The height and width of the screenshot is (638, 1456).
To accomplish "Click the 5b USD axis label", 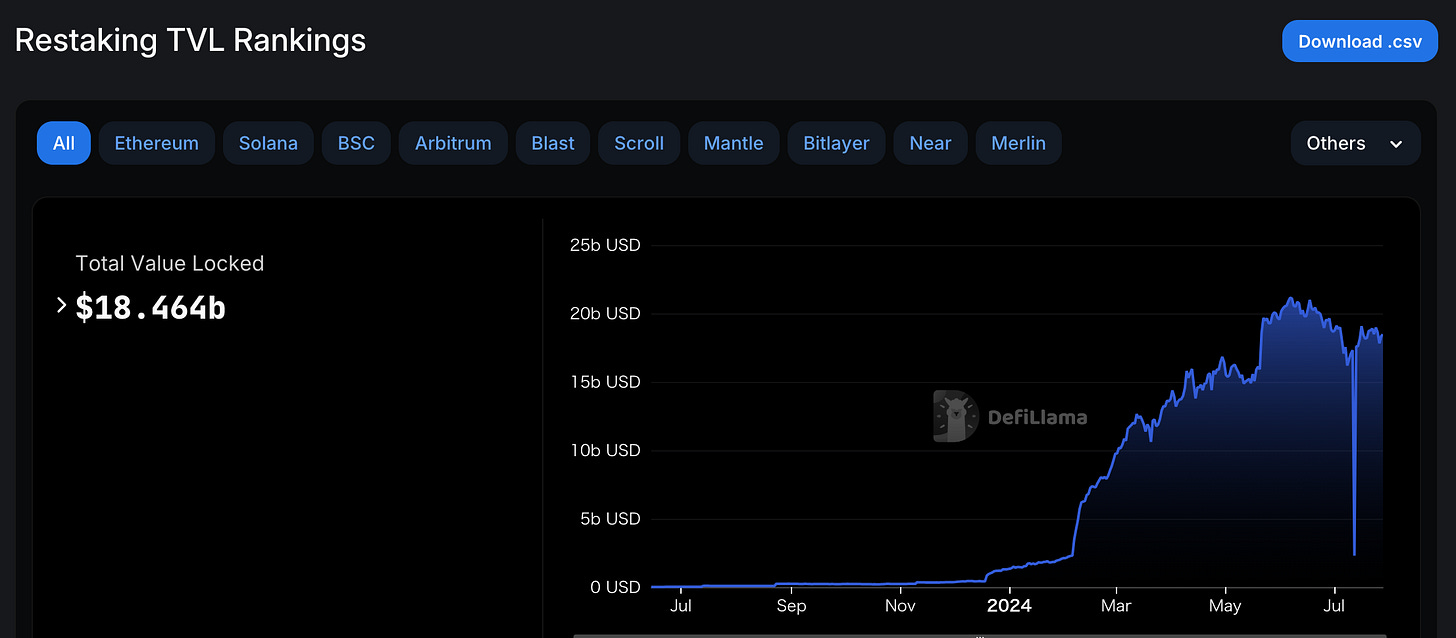I will click(608, 519).
